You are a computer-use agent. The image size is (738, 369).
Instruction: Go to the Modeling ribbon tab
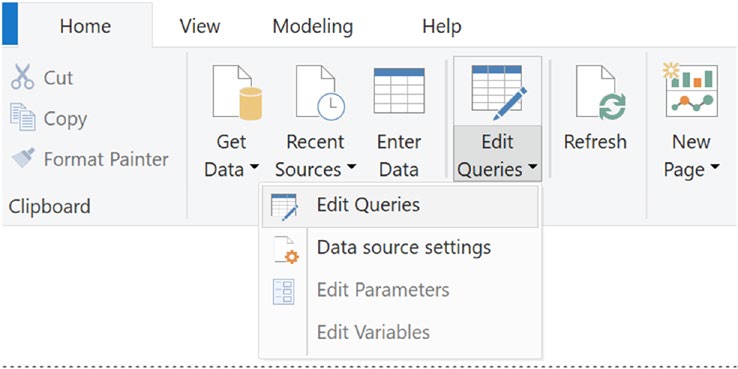click(x=313, y=26)
